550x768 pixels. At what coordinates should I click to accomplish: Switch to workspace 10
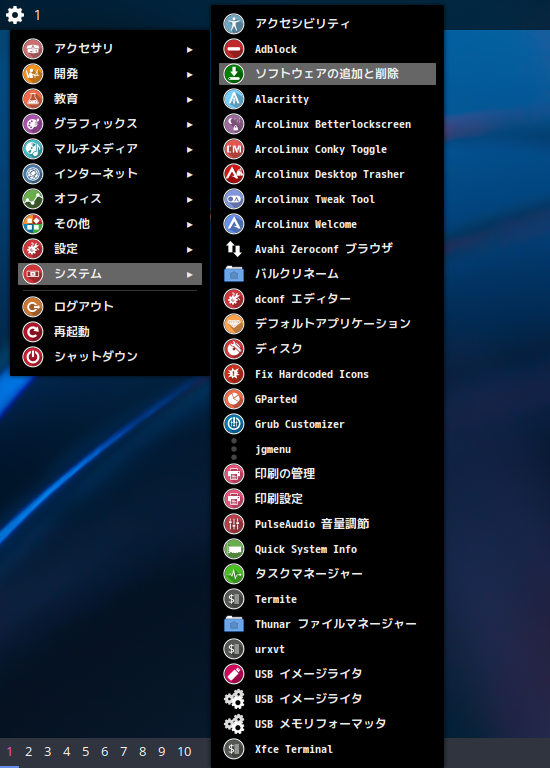[x=184, y=751]
